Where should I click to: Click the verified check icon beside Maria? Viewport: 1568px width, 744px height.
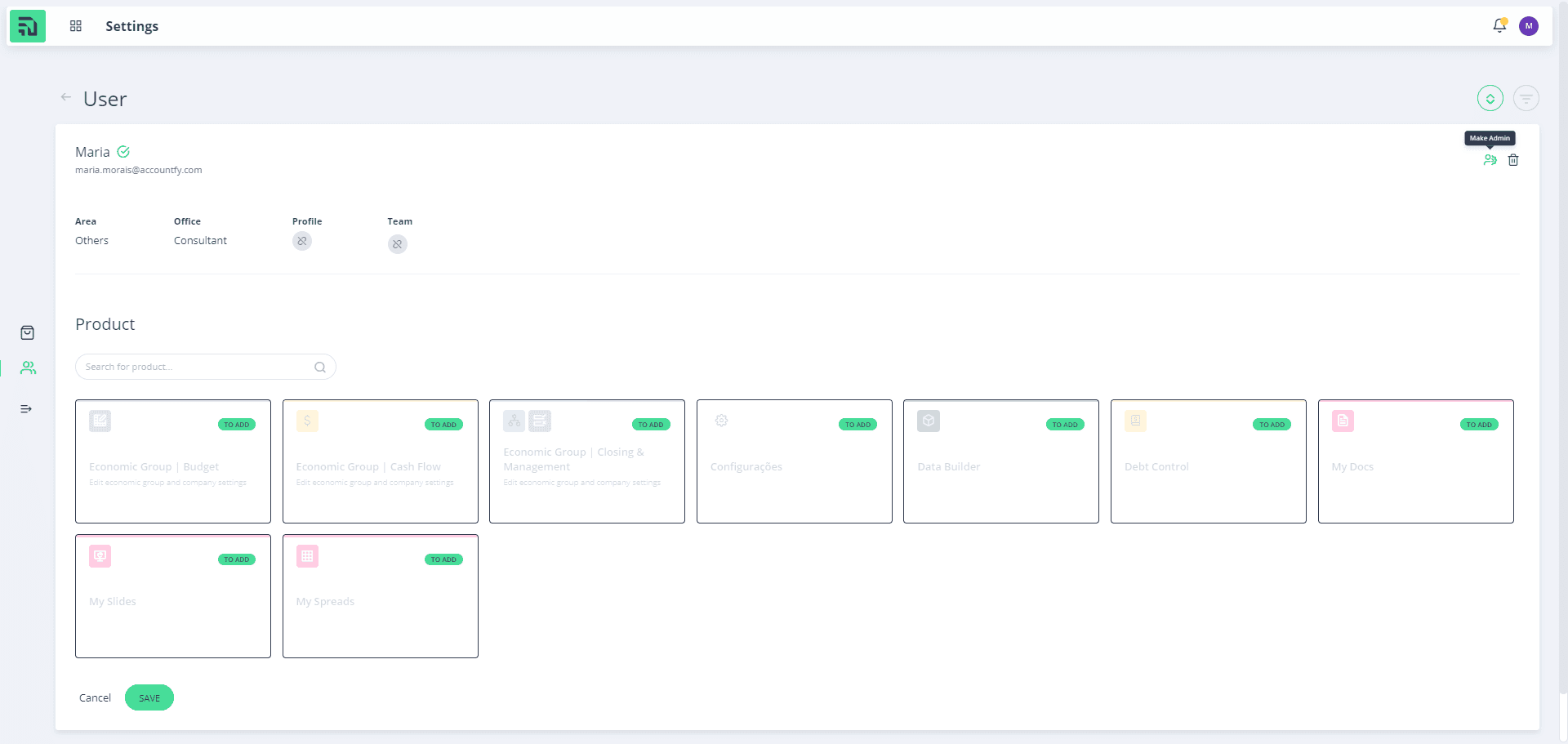123,152
